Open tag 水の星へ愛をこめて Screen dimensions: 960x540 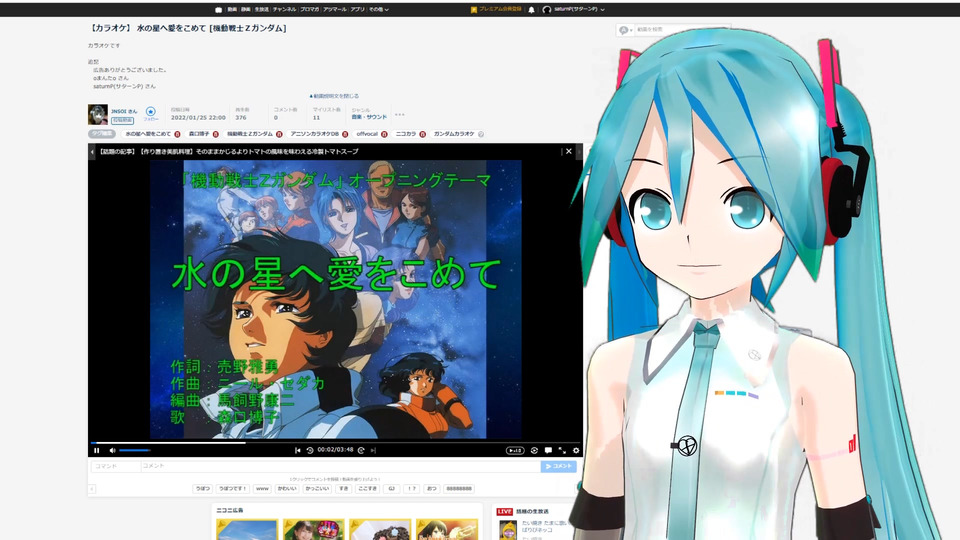click(x=148, y=133)
